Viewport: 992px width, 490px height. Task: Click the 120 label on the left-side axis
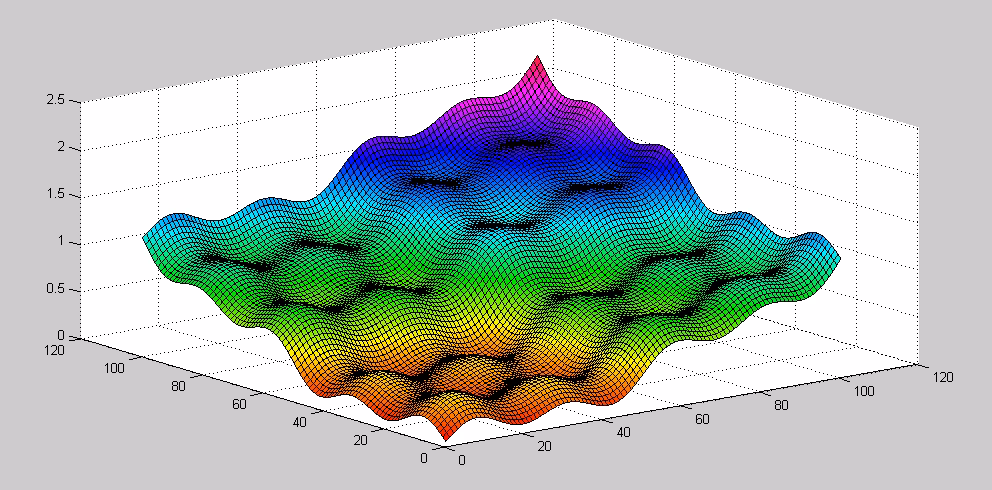coord(52,350)
